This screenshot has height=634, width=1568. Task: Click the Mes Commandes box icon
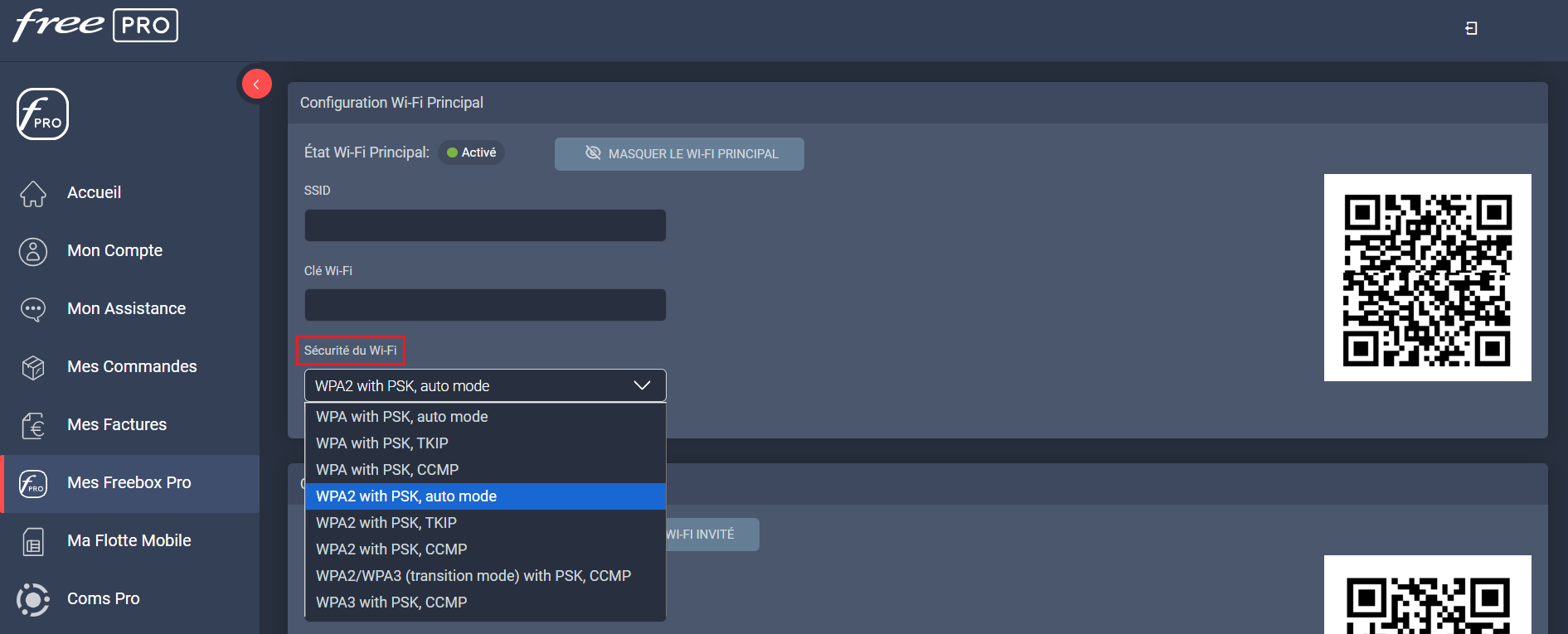[x=33, y=367]
